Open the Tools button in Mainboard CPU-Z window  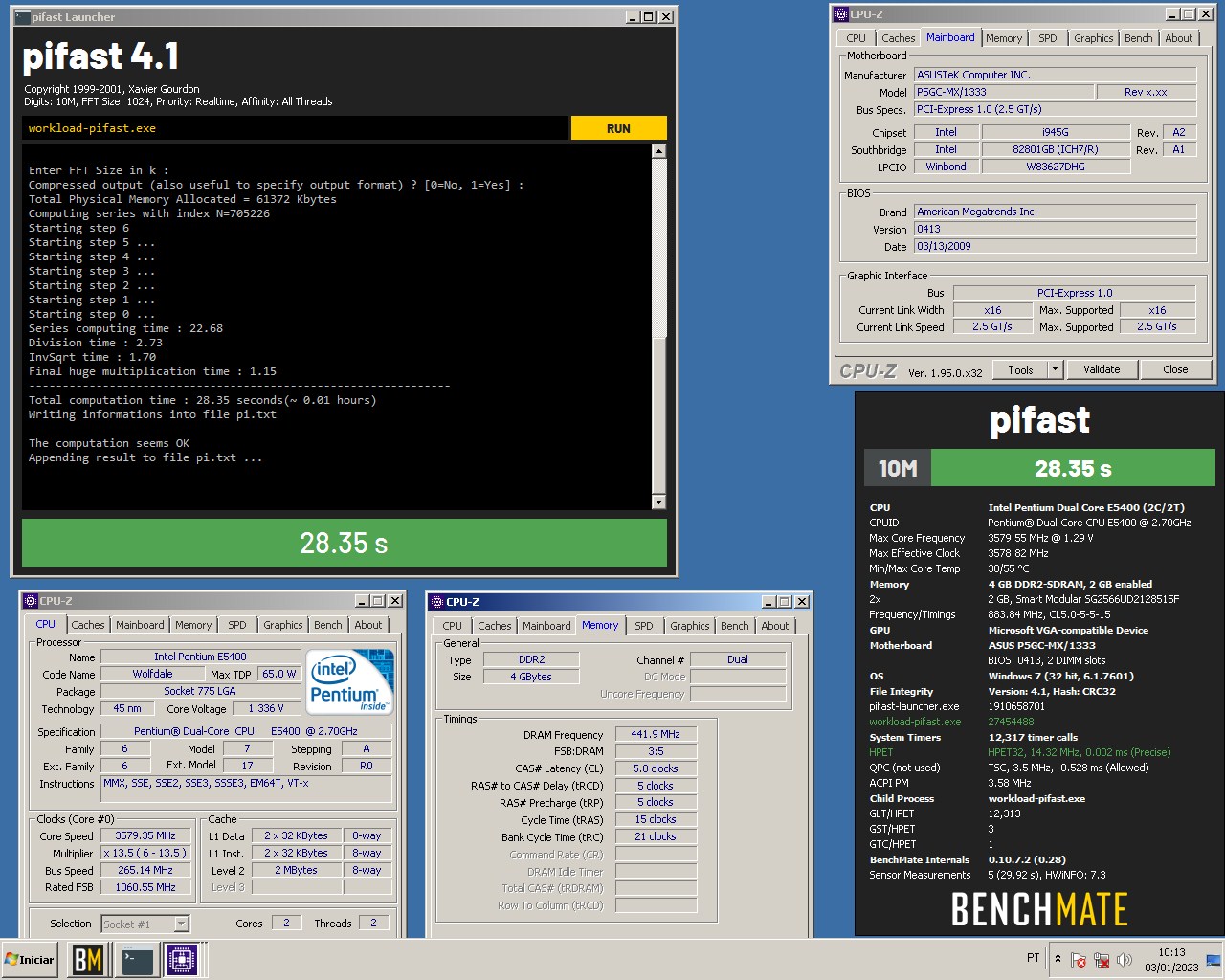point(1020,369)
